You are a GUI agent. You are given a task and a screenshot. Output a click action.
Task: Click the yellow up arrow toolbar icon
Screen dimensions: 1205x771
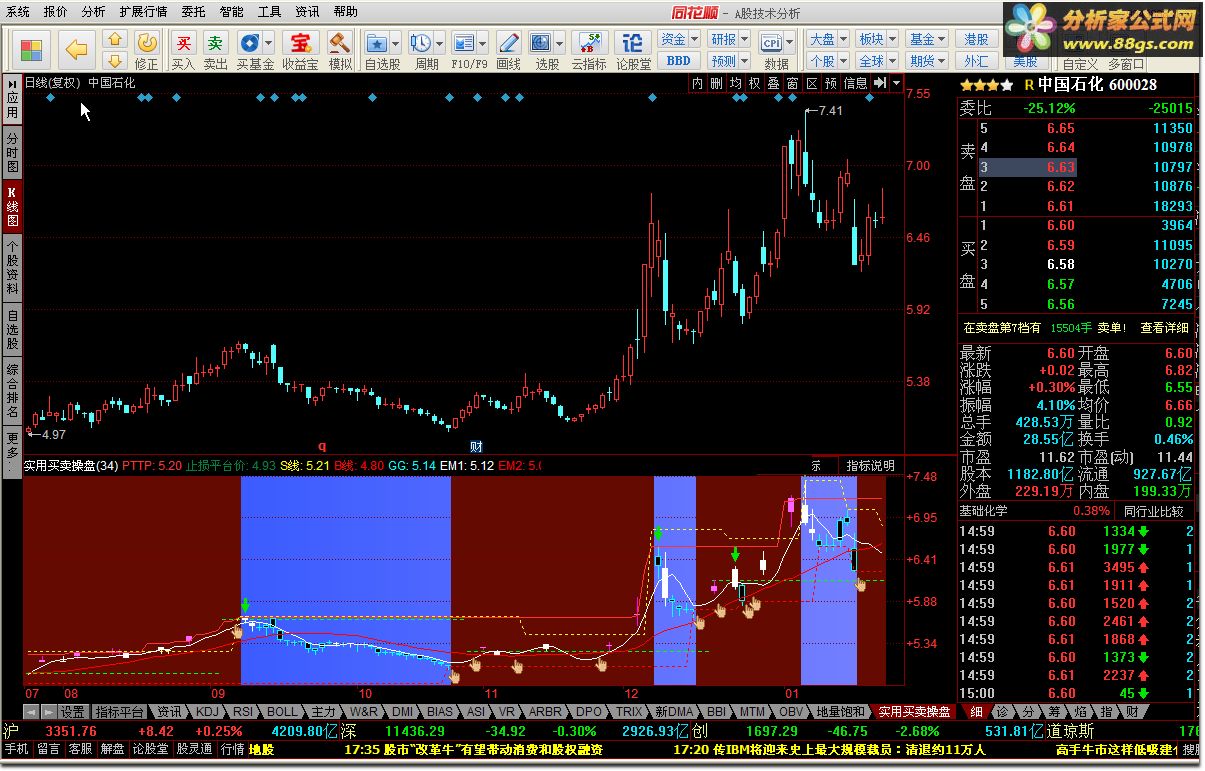(x=115, y=40)
